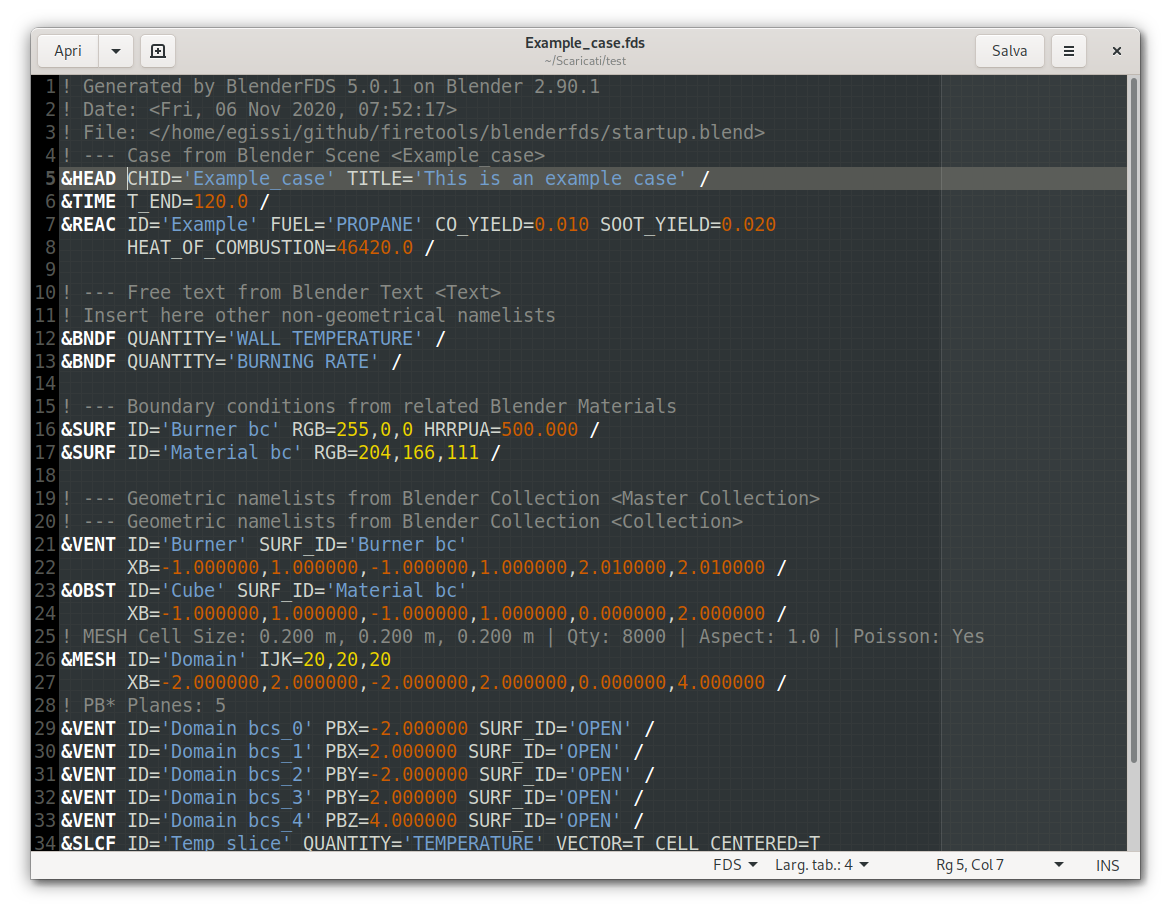Click the vertical scrollbar on the right
The height and width of the screenshot is (917, 1175).
point(1133,420)
